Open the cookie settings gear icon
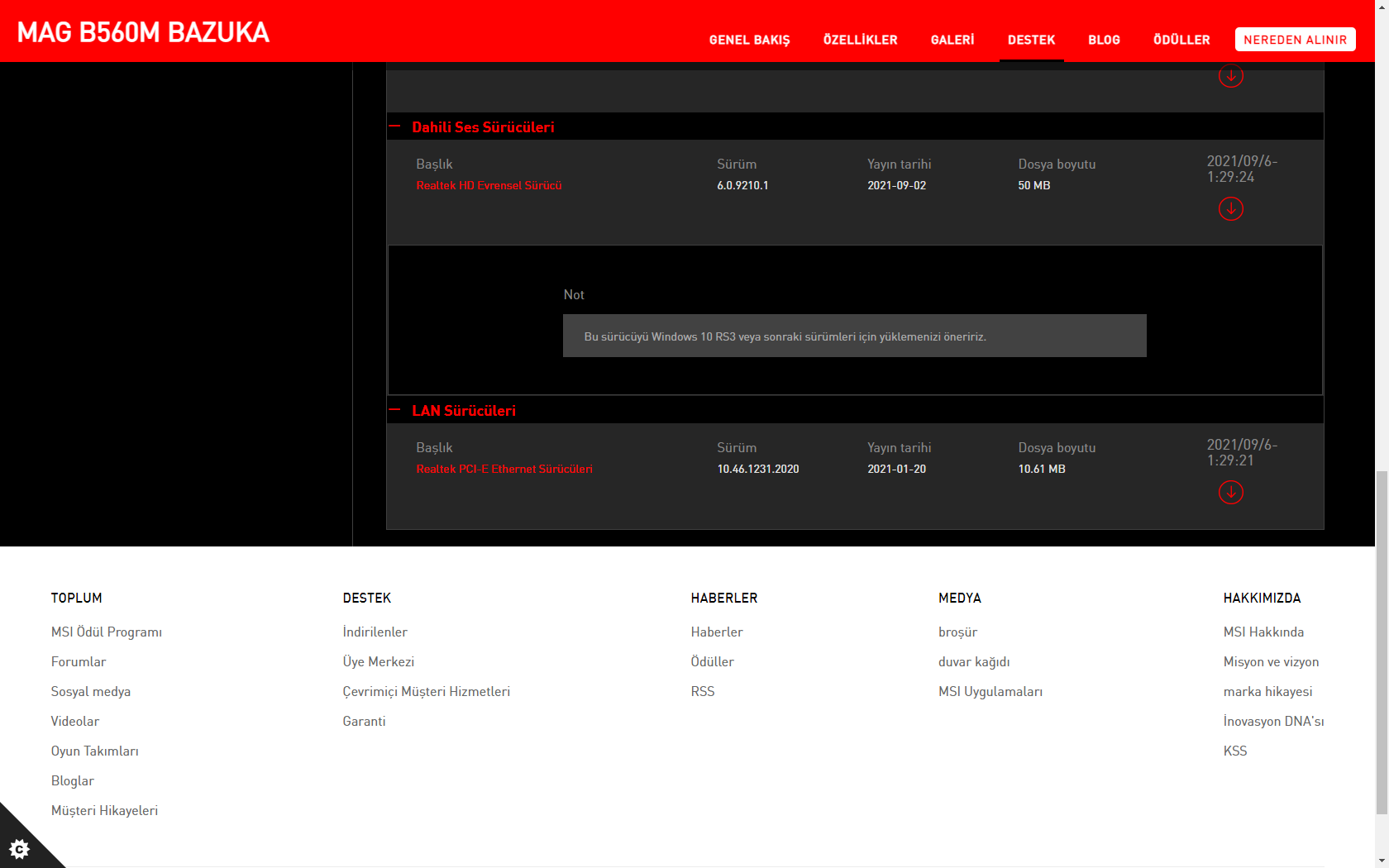 [19, 848]
